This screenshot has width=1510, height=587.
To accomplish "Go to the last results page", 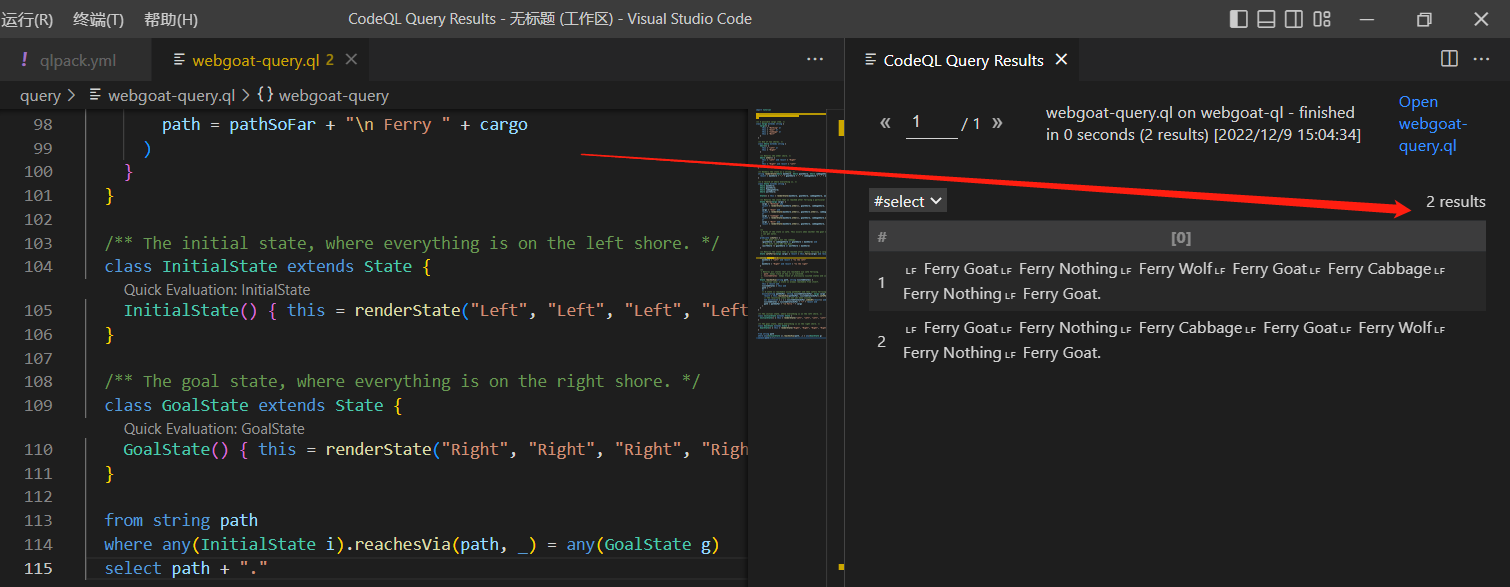I will point(997,123).
